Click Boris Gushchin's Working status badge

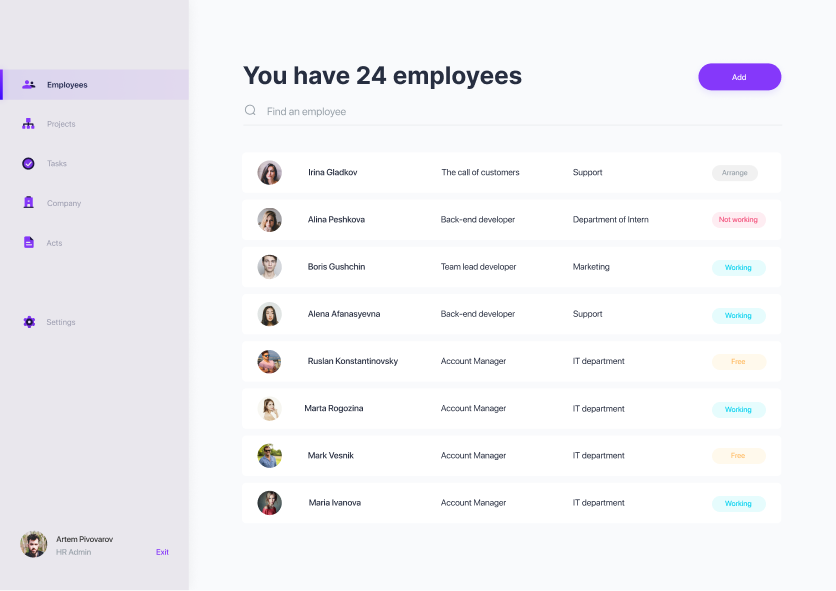738,268
